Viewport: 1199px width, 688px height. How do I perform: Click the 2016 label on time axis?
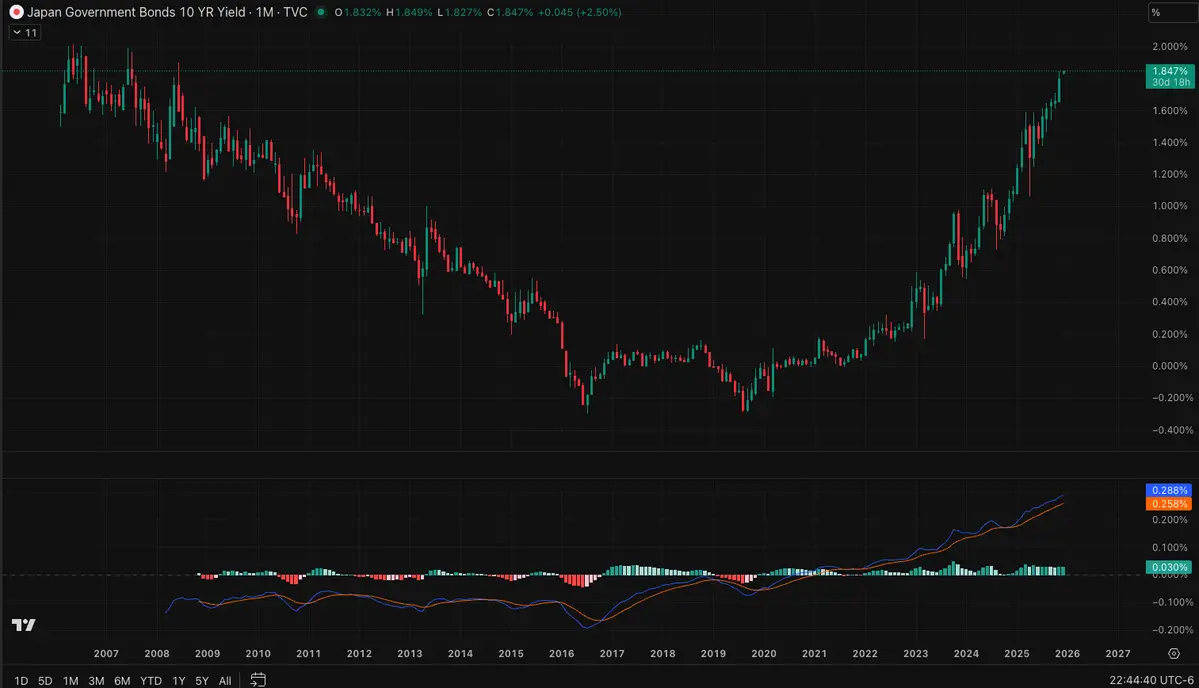561,654
